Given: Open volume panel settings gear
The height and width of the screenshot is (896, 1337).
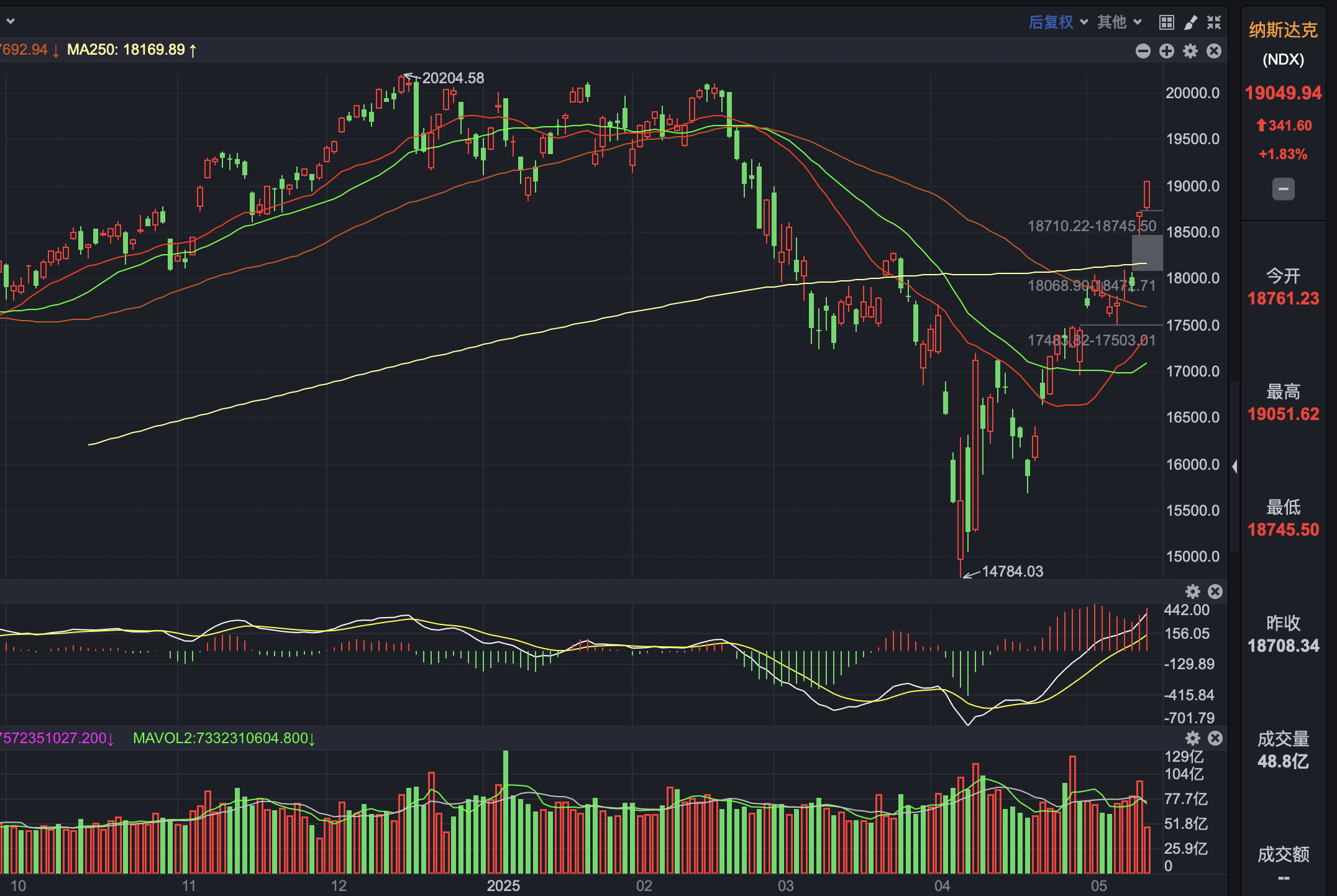Looking at the screenshot, I should tap(1192, 738).
